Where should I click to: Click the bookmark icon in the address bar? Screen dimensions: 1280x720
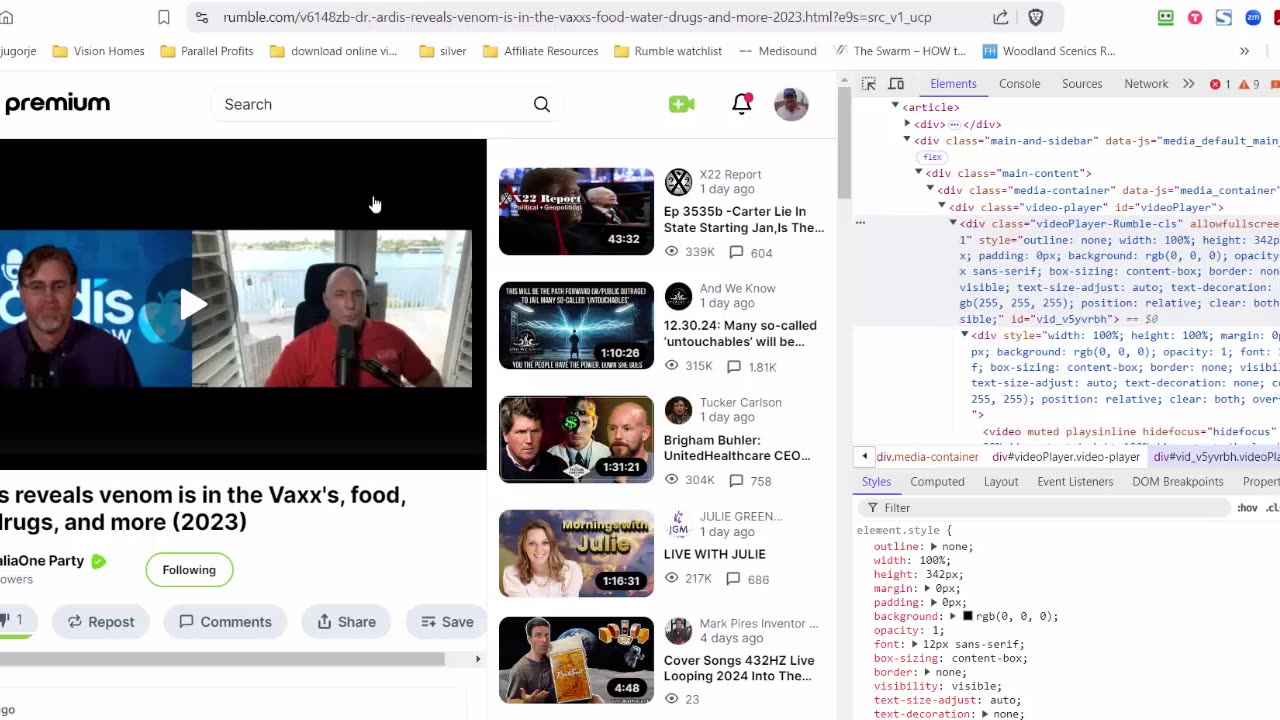(164, 17)
